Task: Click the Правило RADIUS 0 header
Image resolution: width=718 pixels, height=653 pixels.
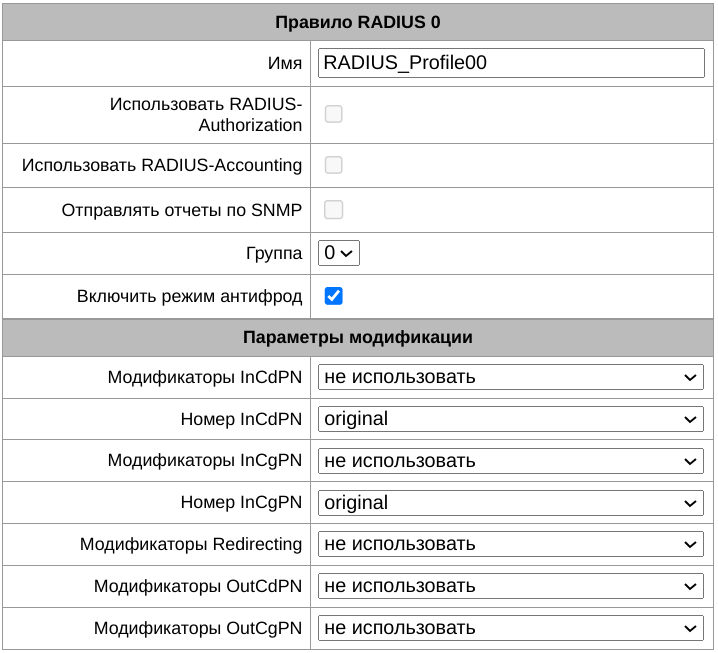Action: pyautogui.click(x=358, y=21)
